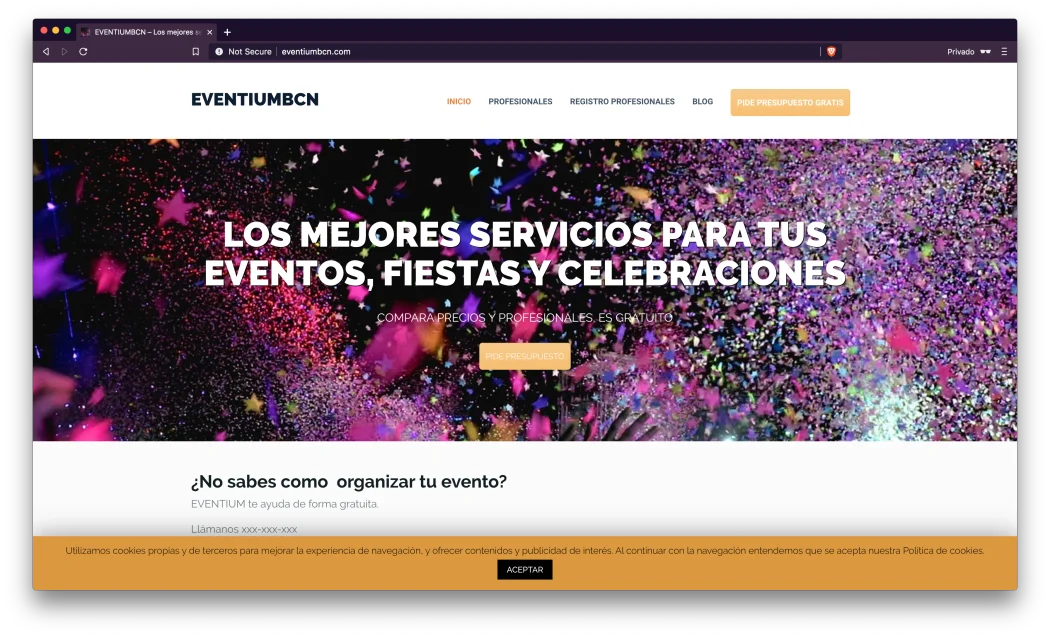Click the Brave Shields icon in the address bar
Image resolution: width=1050 pixels, height=637 pixels.
point(831,51)
